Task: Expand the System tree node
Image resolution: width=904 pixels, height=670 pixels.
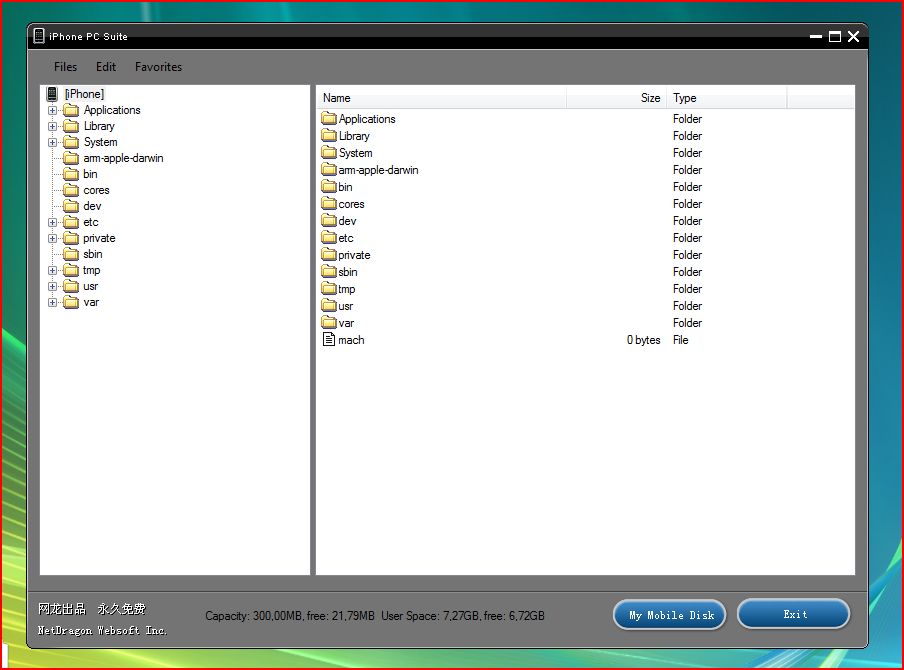Action: [52, 142]
